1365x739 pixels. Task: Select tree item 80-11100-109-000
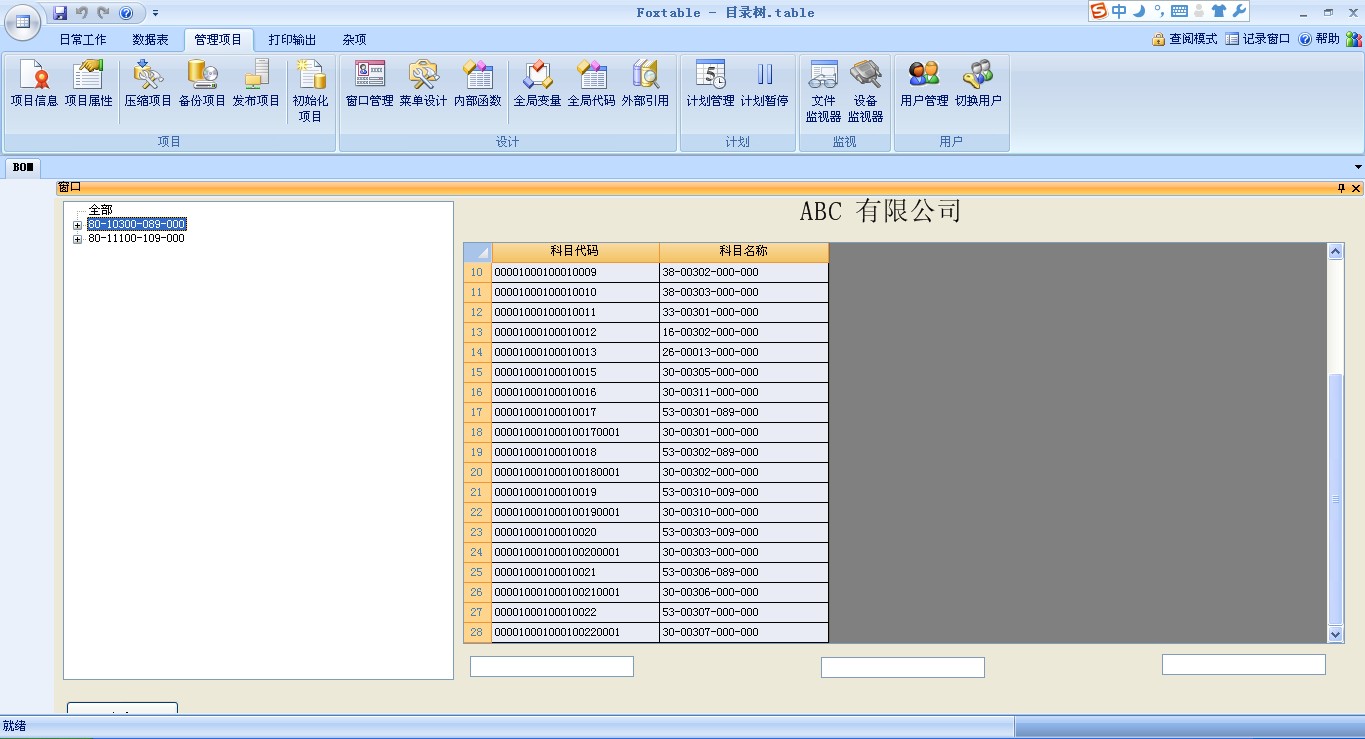[136, 239]
